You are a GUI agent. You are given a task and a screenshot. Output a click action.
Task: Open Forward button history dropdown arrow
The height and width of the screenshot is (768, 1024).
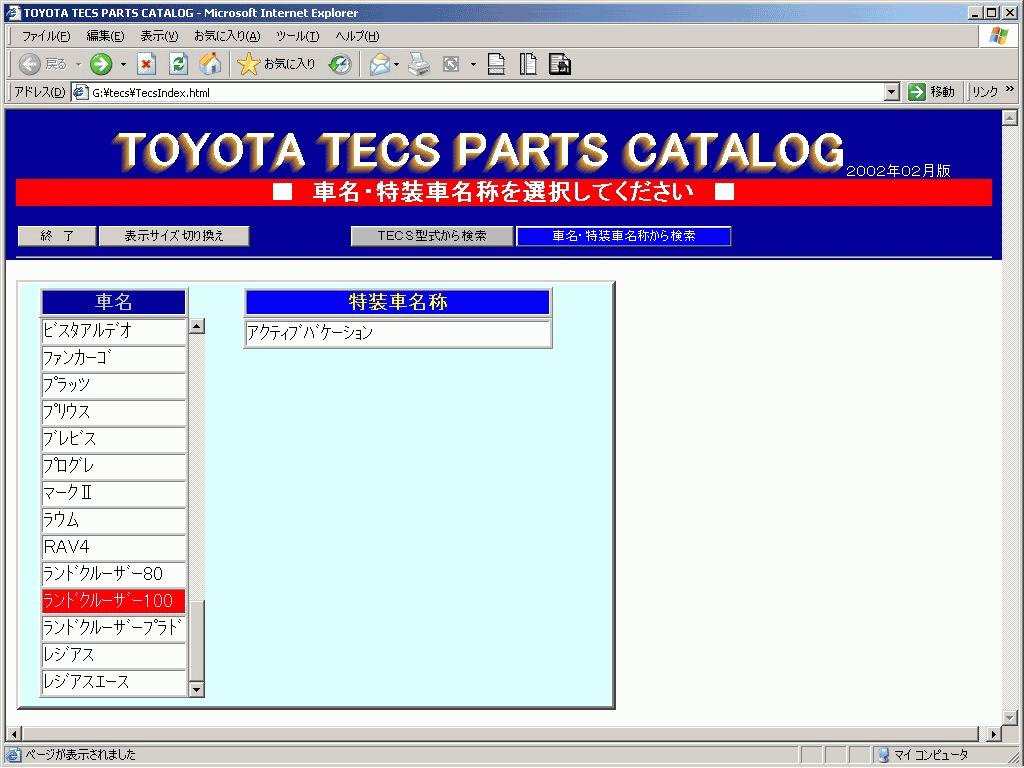(x=123, y=65)
